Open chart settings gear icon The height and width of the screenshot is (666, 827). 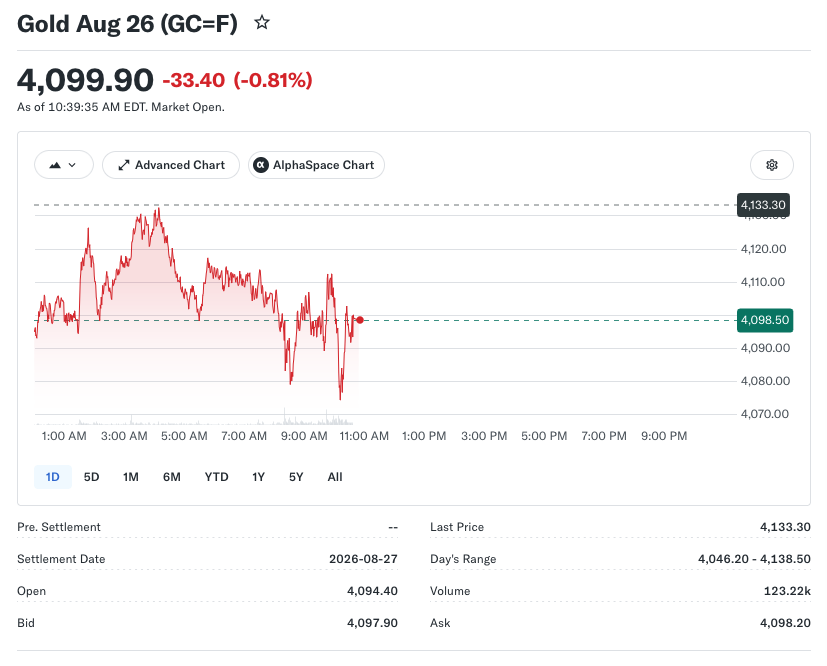772,165
